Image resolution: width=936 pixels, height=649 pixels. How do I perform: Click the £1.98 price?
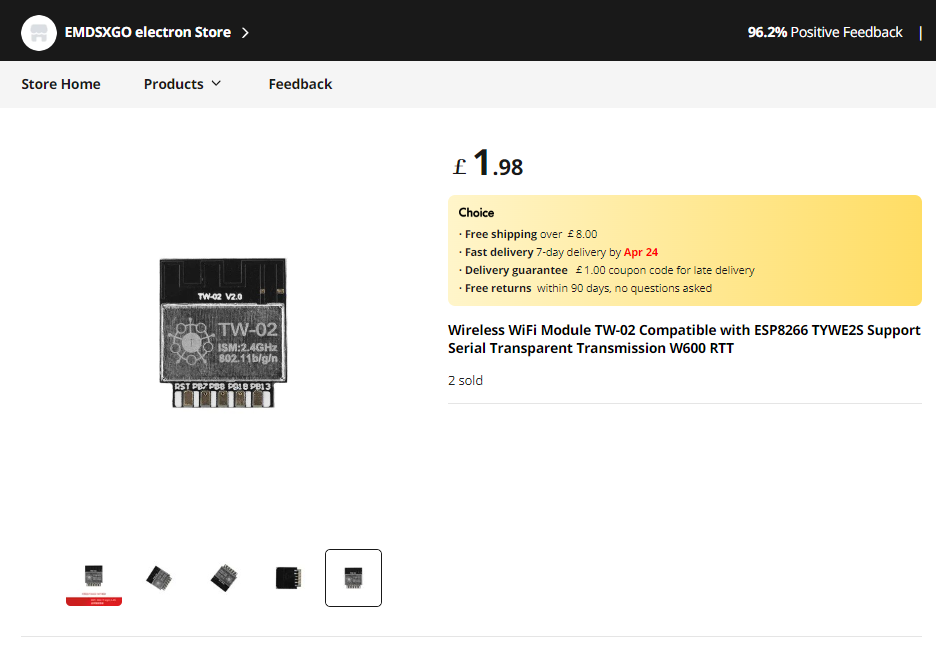[488, 163]
